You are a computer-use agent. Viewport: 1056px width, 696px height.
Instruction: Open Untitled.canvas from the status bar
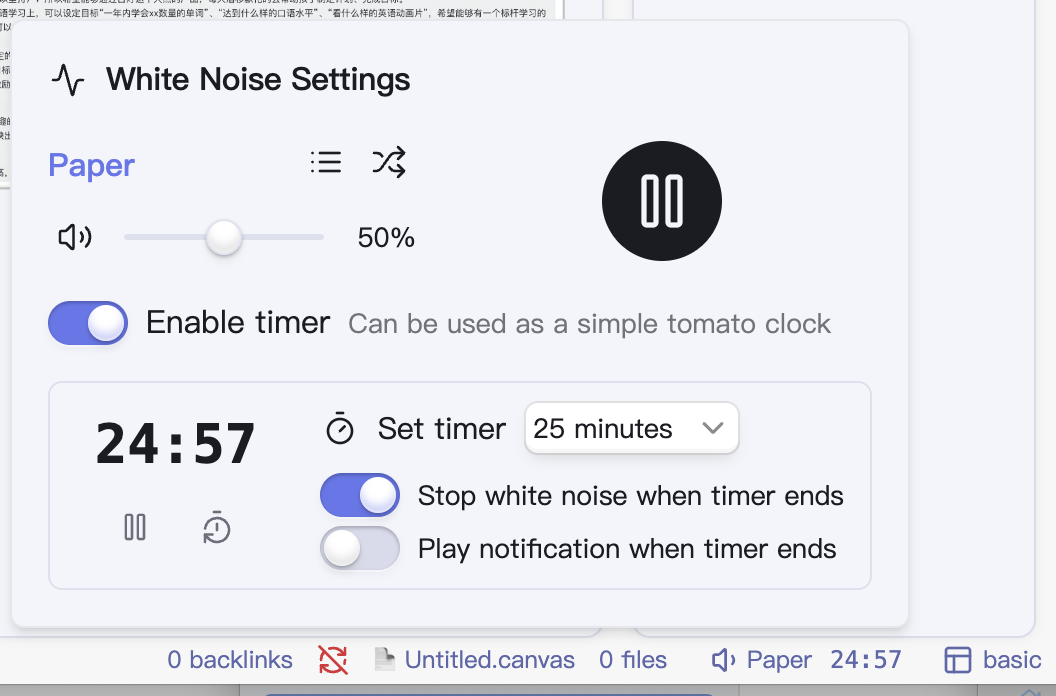point(489,659)
